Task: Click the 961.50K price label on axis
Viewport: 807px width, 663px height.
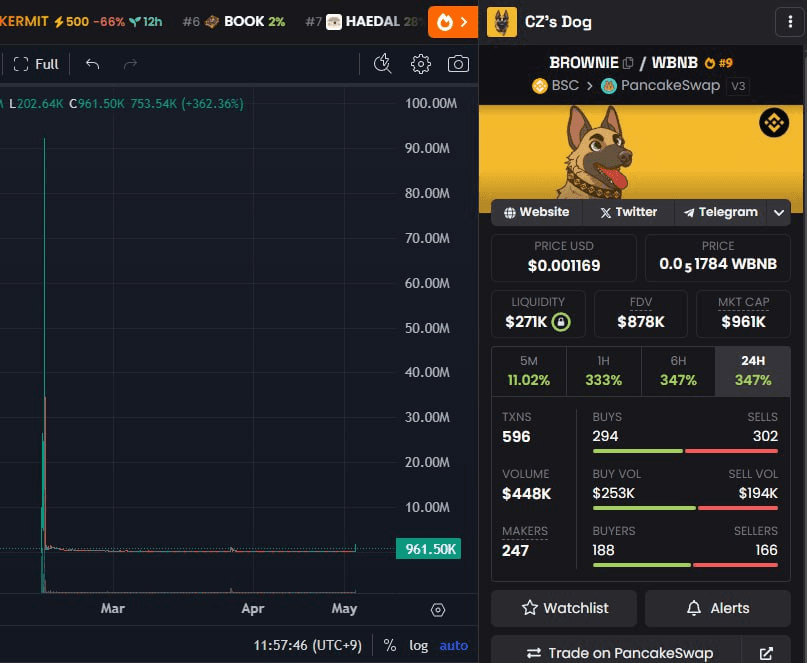Action: click(x=429, y=549)
